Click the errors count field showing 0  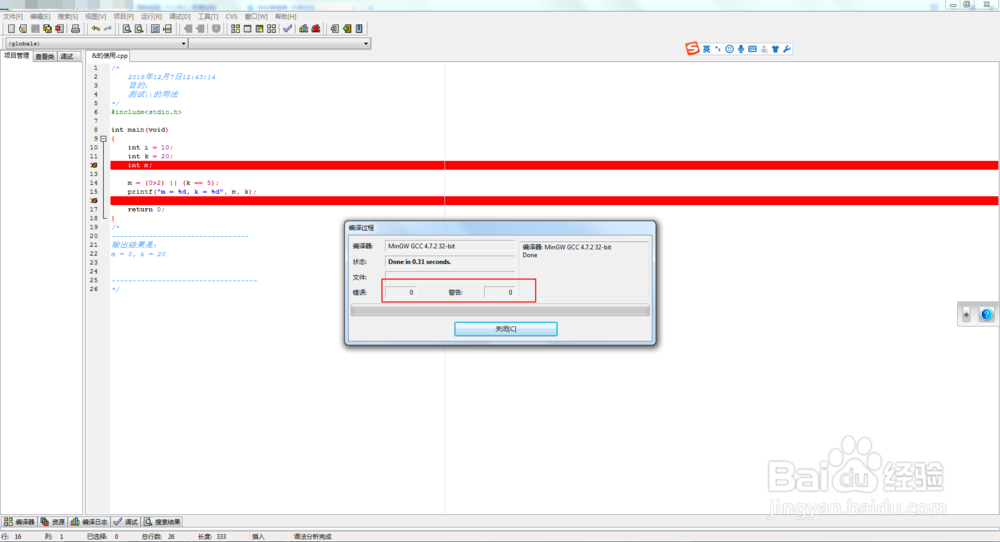(x=401, y=292)
